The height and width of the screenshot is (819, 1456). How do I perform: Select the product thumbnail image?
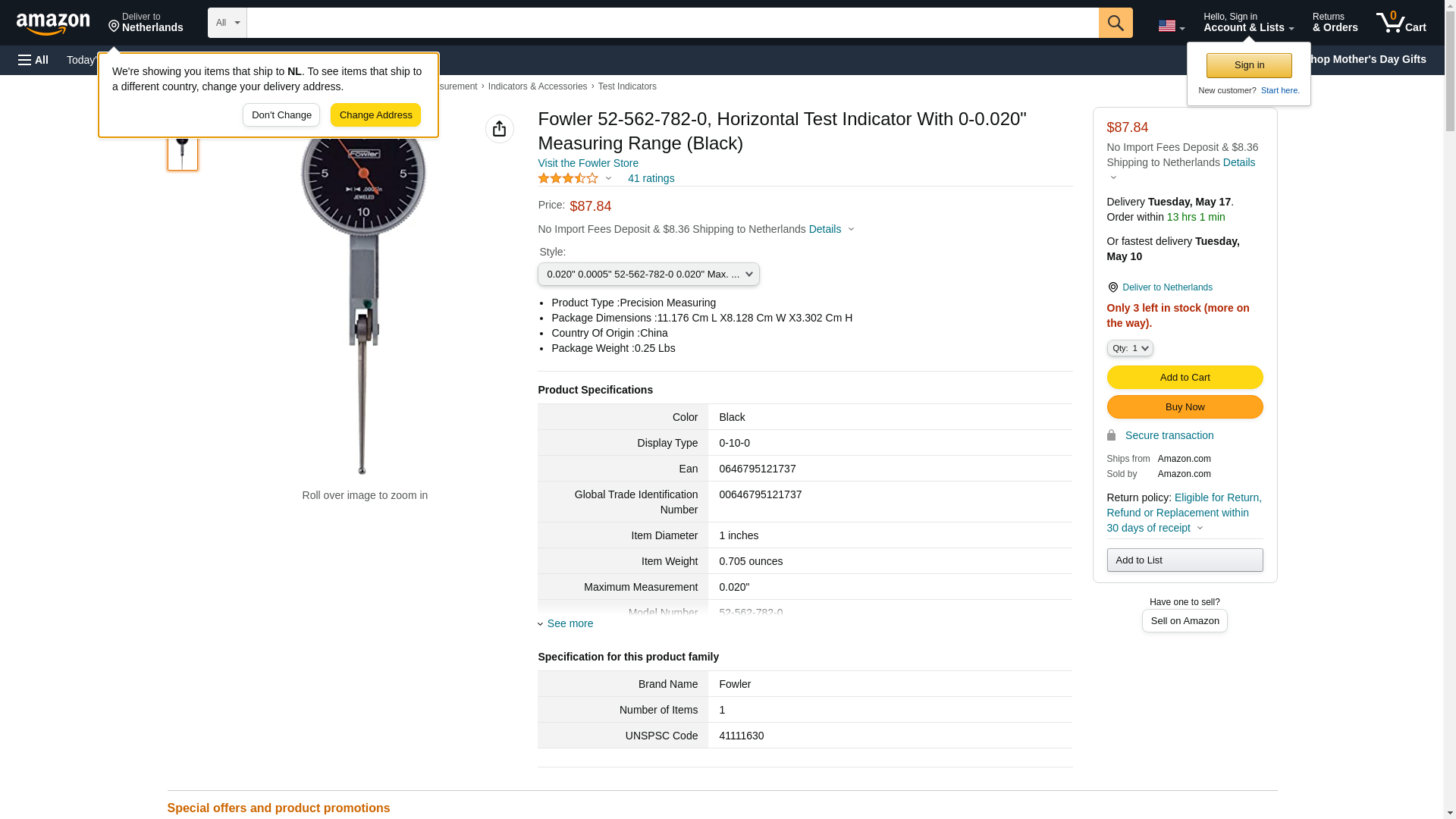(x=183, y=150)
